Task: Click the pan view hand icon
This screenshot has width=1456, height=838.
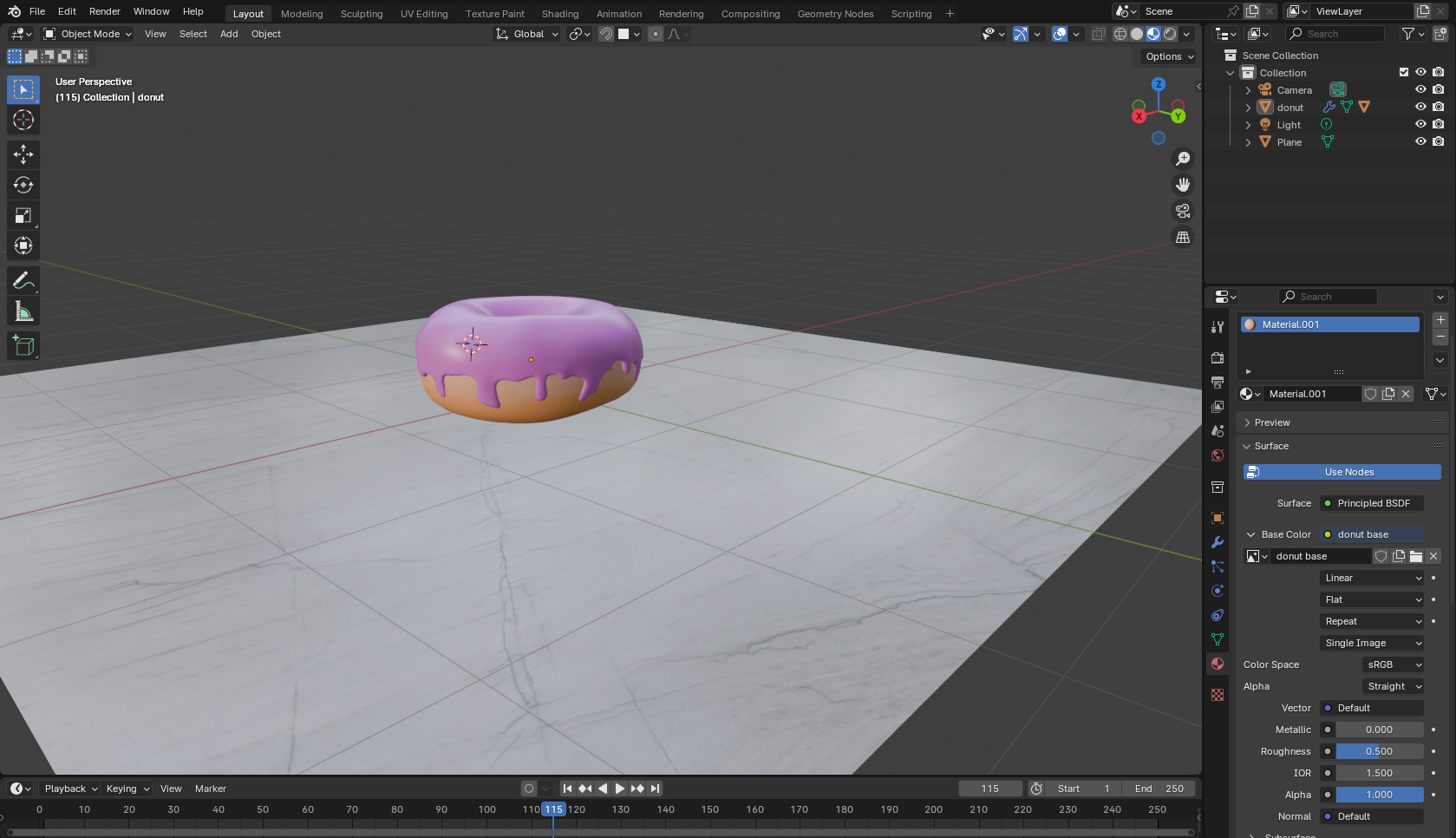Action: click(1183, 185)
